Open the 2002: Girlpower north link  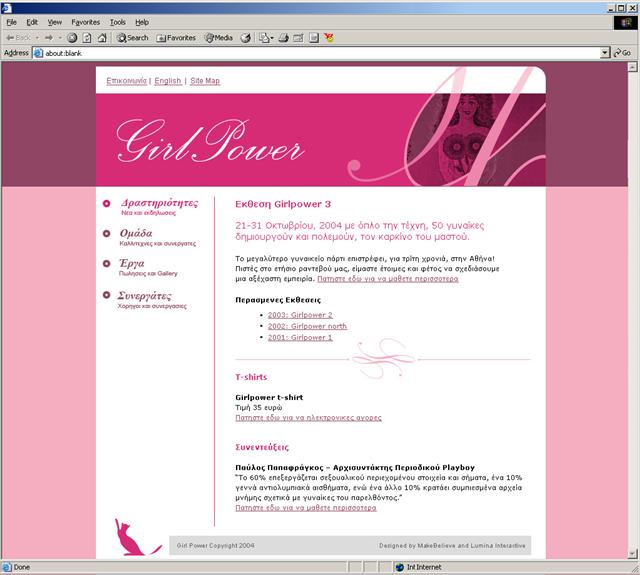click(x=307, y=326)
